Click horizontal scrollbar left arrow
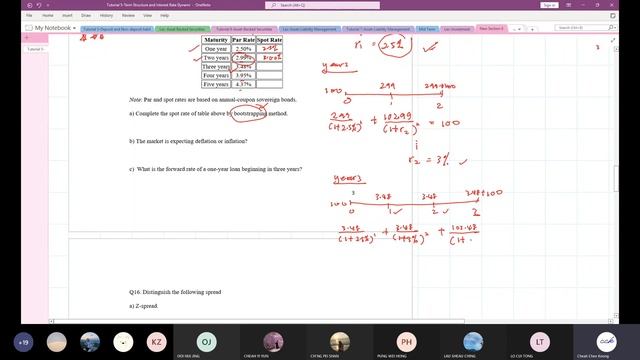Viewport: 640px width, 360px height. click(51, 321)
